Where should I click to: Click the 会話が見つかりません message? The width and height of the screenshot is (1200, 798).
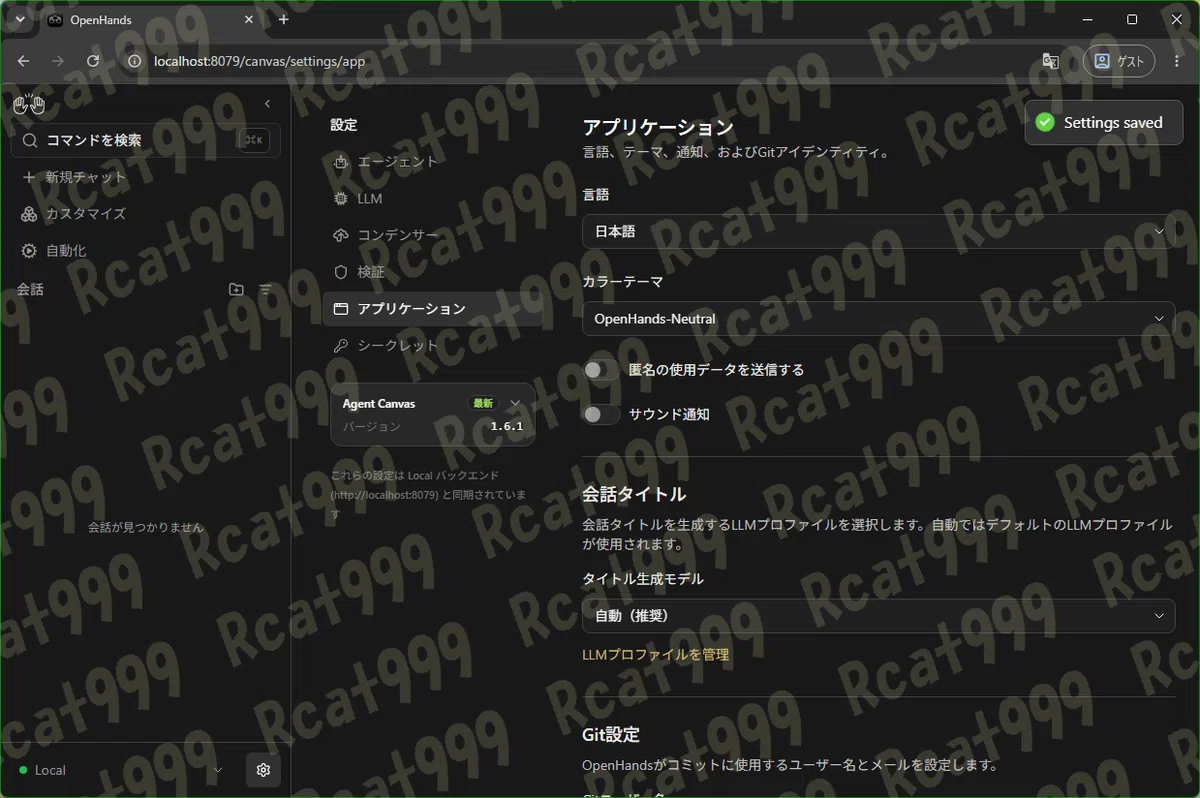tap(145, 527)
